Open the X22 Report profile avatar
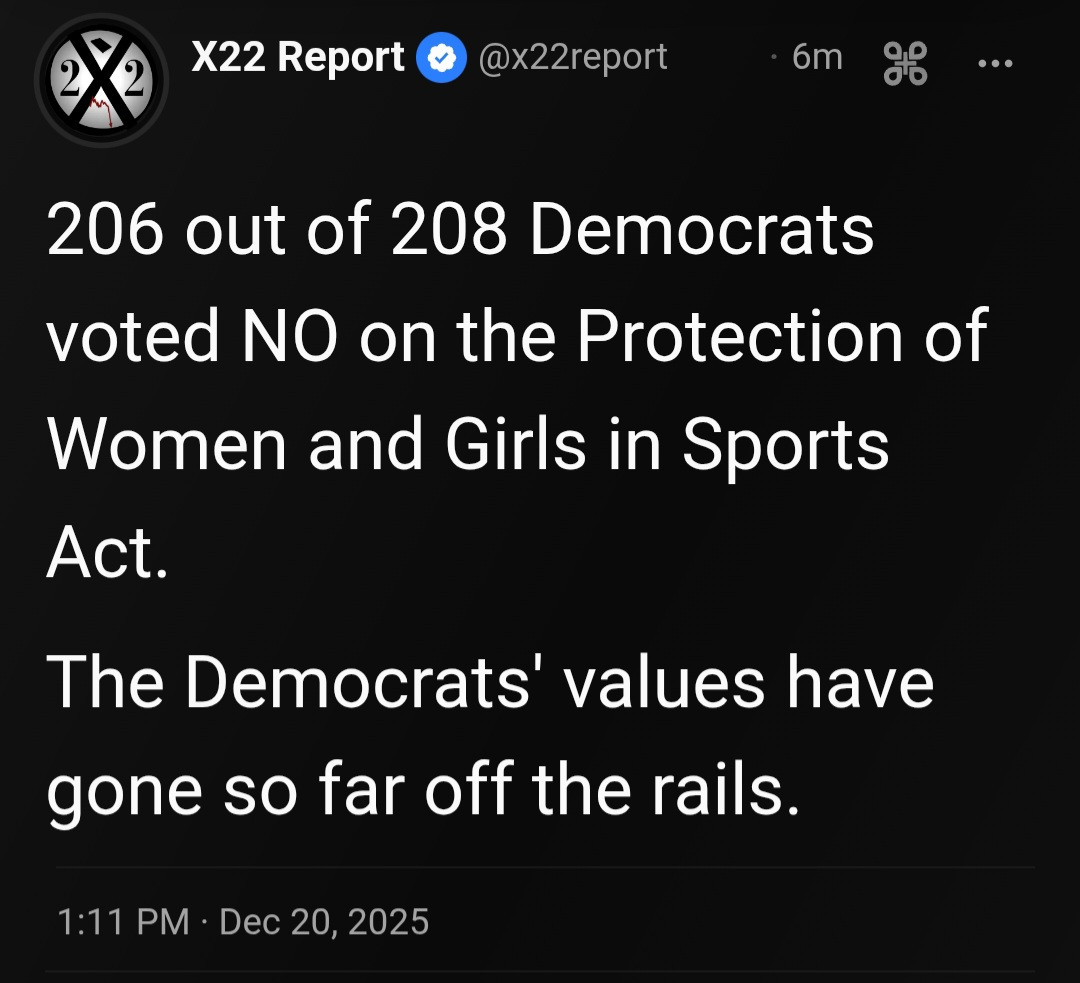1080x983 pixels. [101, 81]
